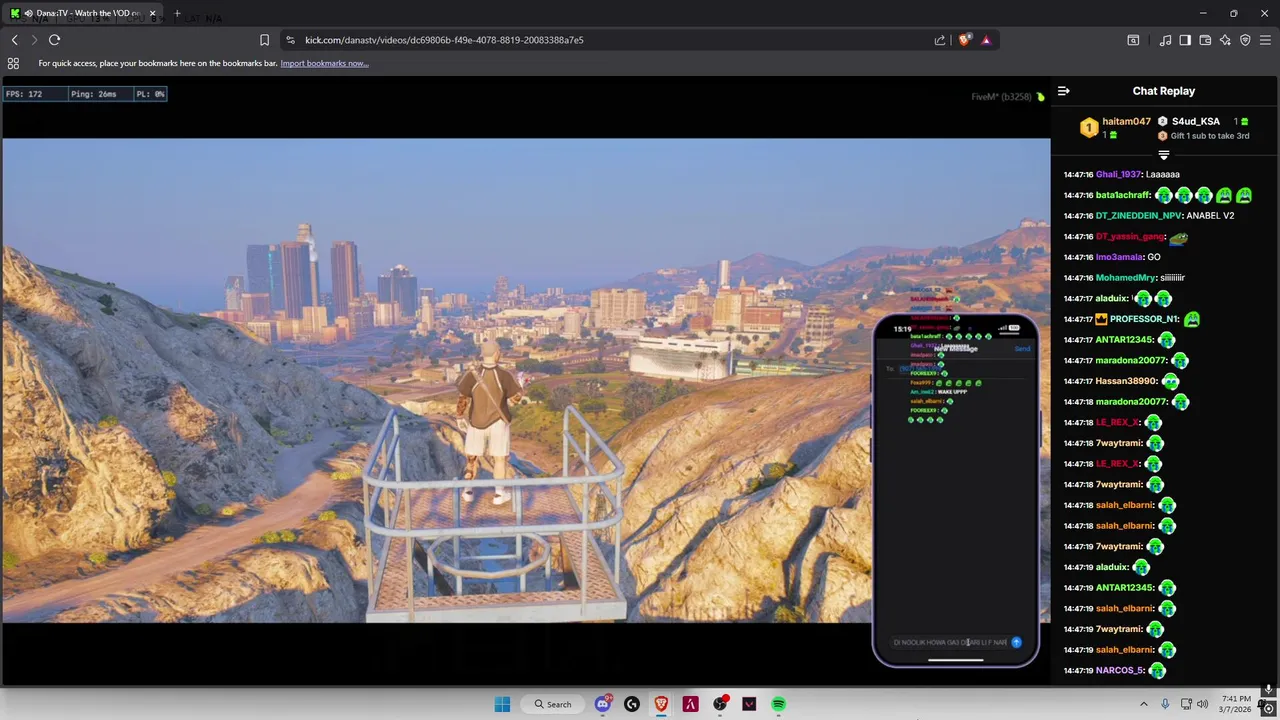Open site settings icon beside the URL
This screenshot has height=720, width=1280.
[290, 40]
